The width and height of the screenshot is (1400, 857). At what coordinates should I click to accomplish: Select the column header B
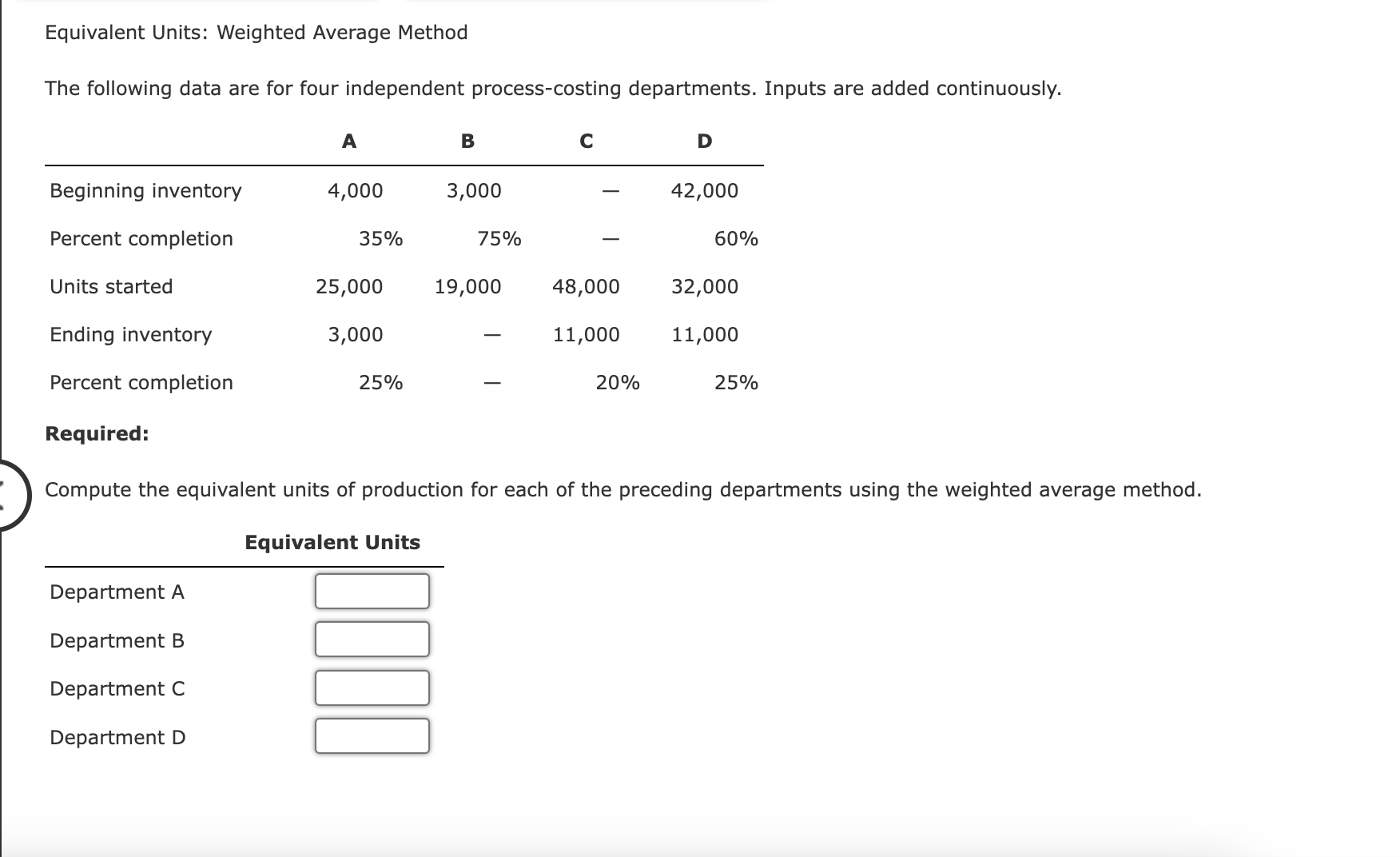(467, 142)
